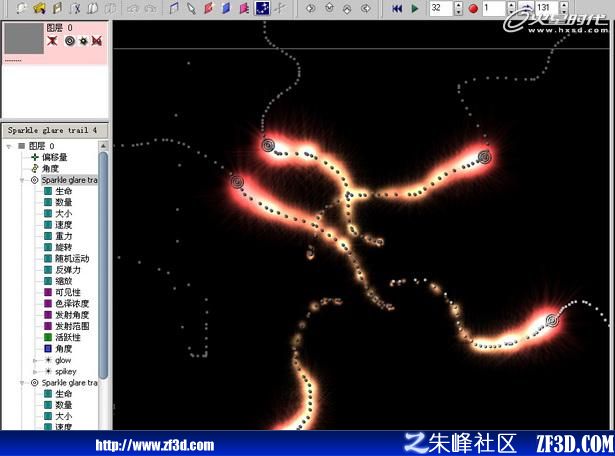Collapse the highlighted Sparkle glare trail emitter

(x=22, y=180)
